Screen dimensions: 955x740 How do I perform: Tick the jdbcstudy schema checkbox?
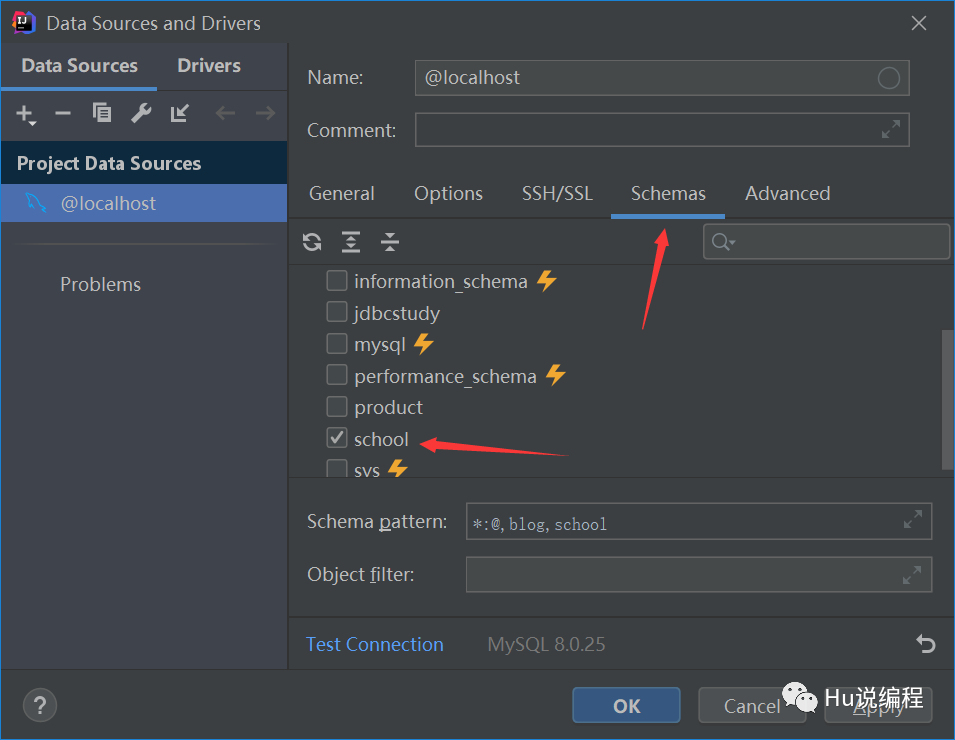tap(337, 313)
